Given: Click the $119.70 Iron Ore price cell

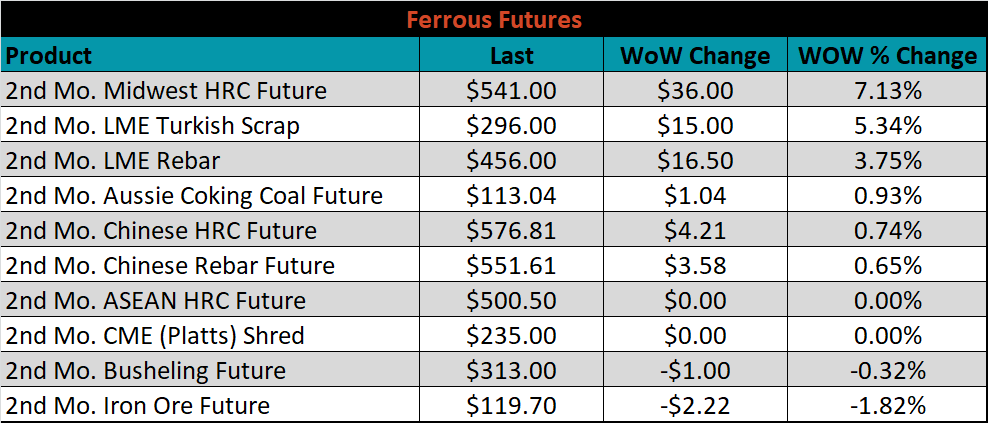Looking at the screenshot, I should [512, 405].
